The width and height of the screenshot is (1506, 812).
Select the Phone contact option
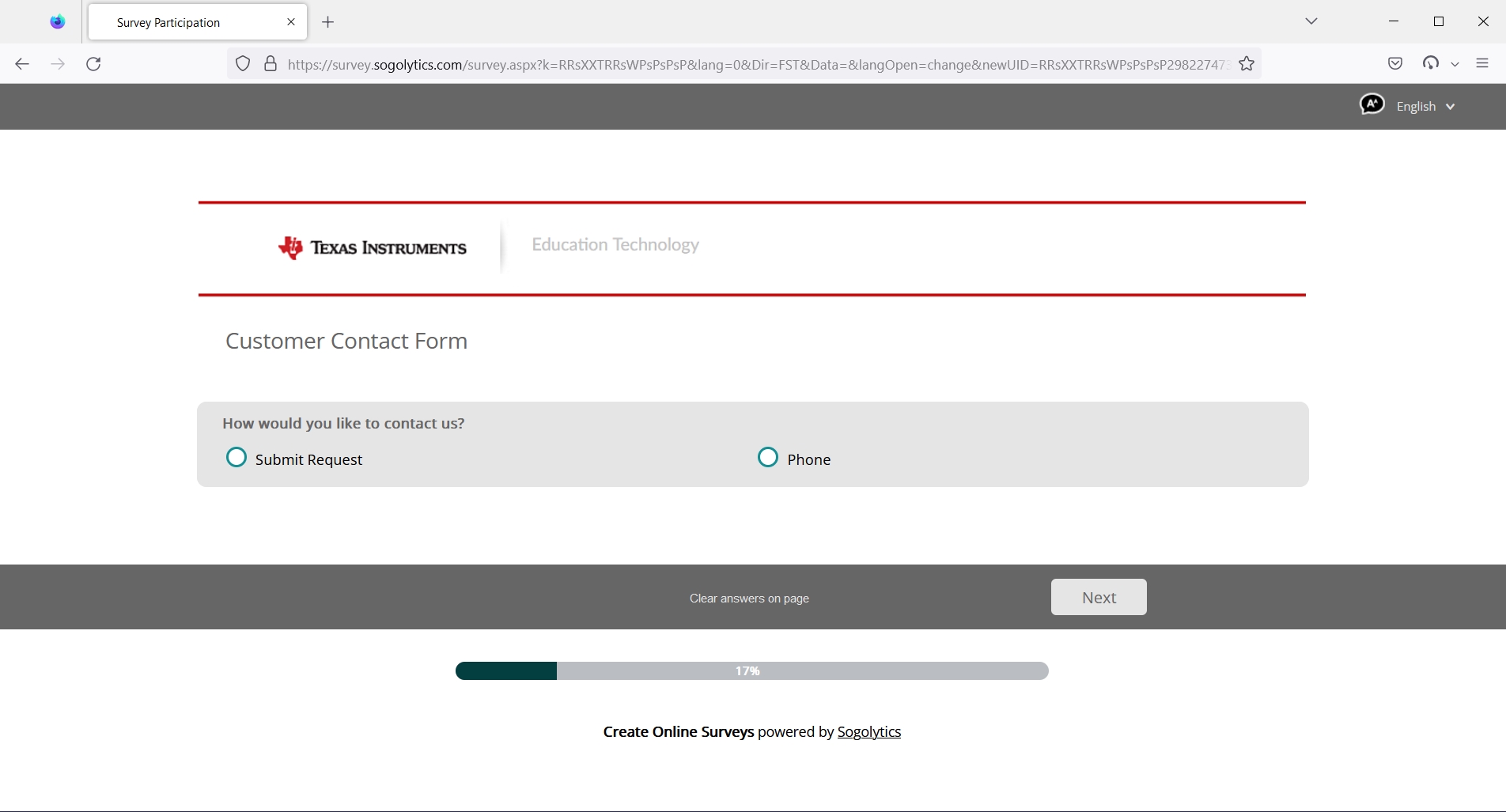(767, 457)
